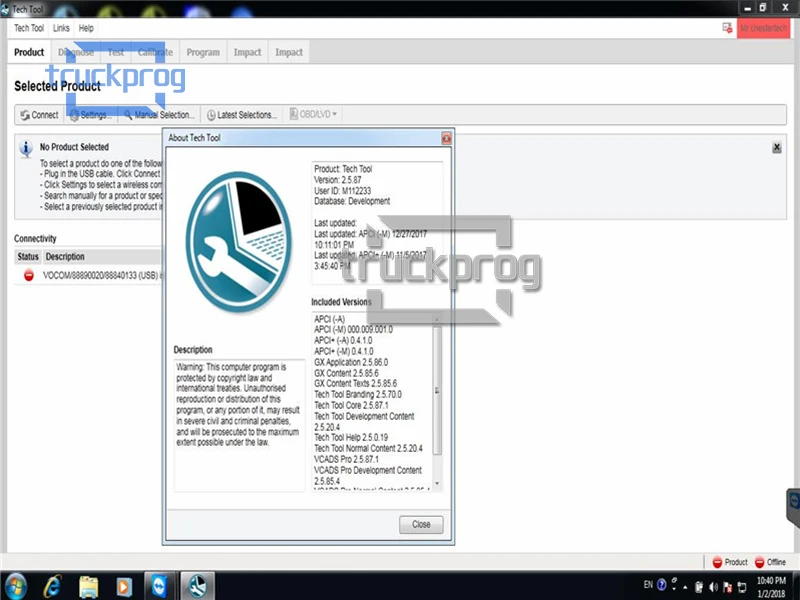The image size is (800, 600).
Task: Select 'Tech Tool Help 2.5.0.19' entry
Action: click(351, 437)
